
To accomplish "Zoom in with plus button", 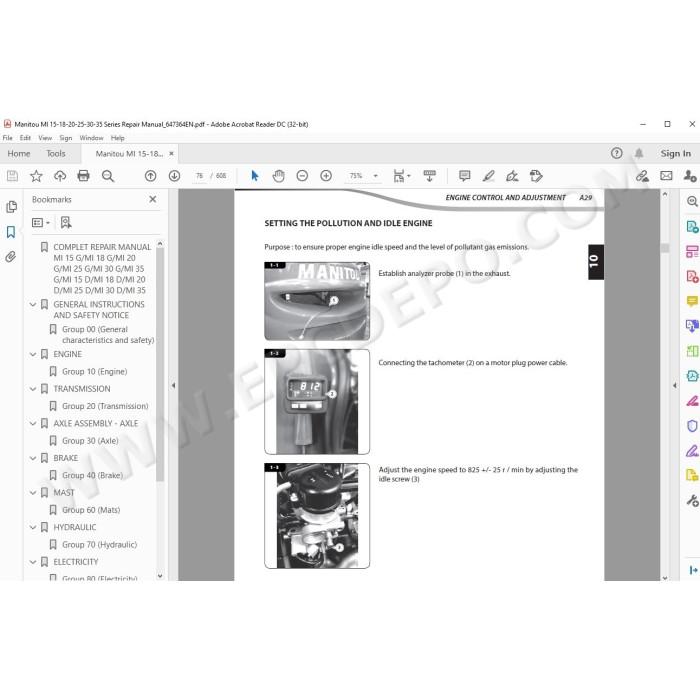I will coord(326,176).
